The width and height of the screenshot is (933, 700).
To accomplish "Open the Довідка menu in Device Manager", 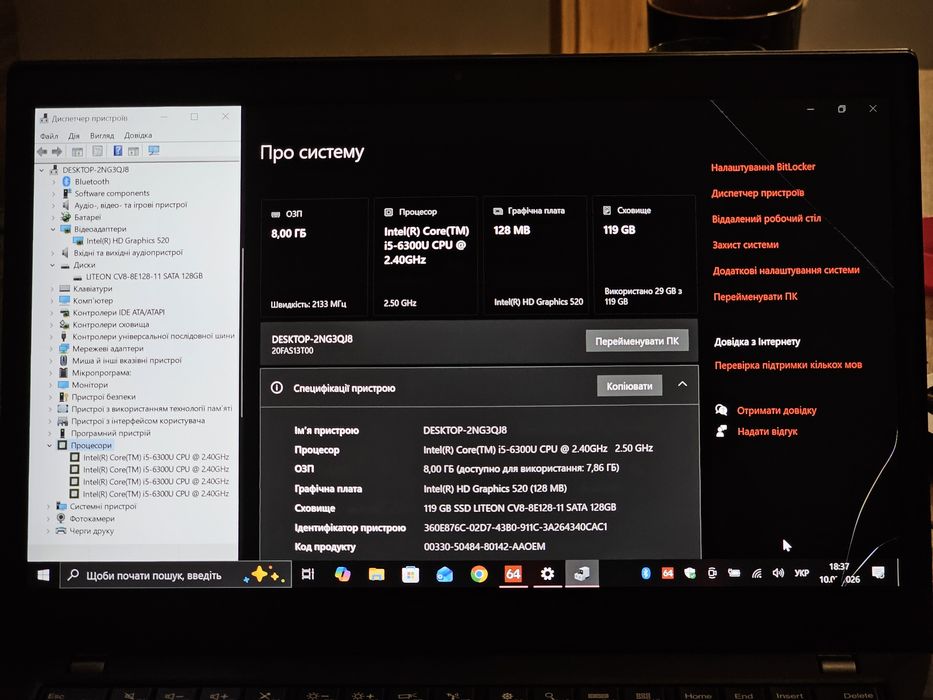I will [x=138, y=135].
